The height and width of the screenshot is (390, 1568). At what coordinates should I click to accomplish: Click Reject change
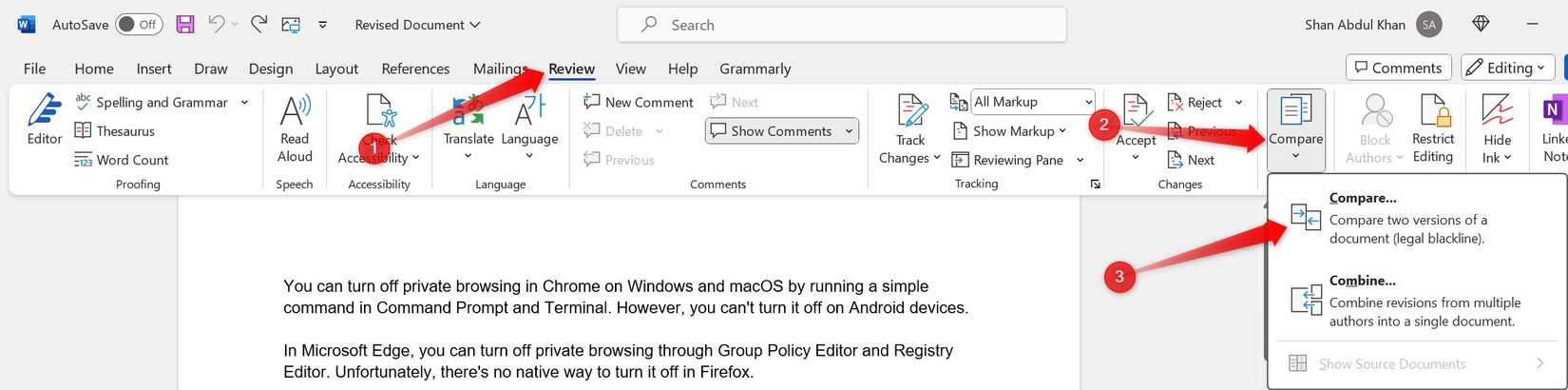click(1195, 102)
